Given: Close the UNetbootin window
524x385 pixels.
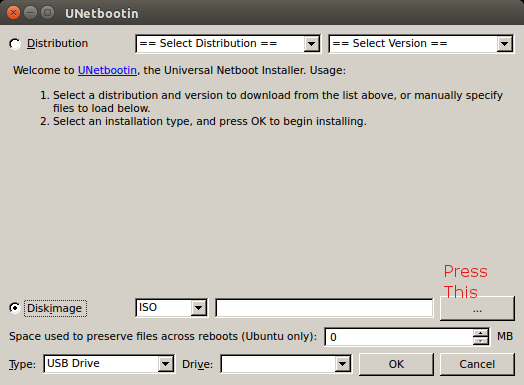Looking at the screenshot, I should pos(13,13).
